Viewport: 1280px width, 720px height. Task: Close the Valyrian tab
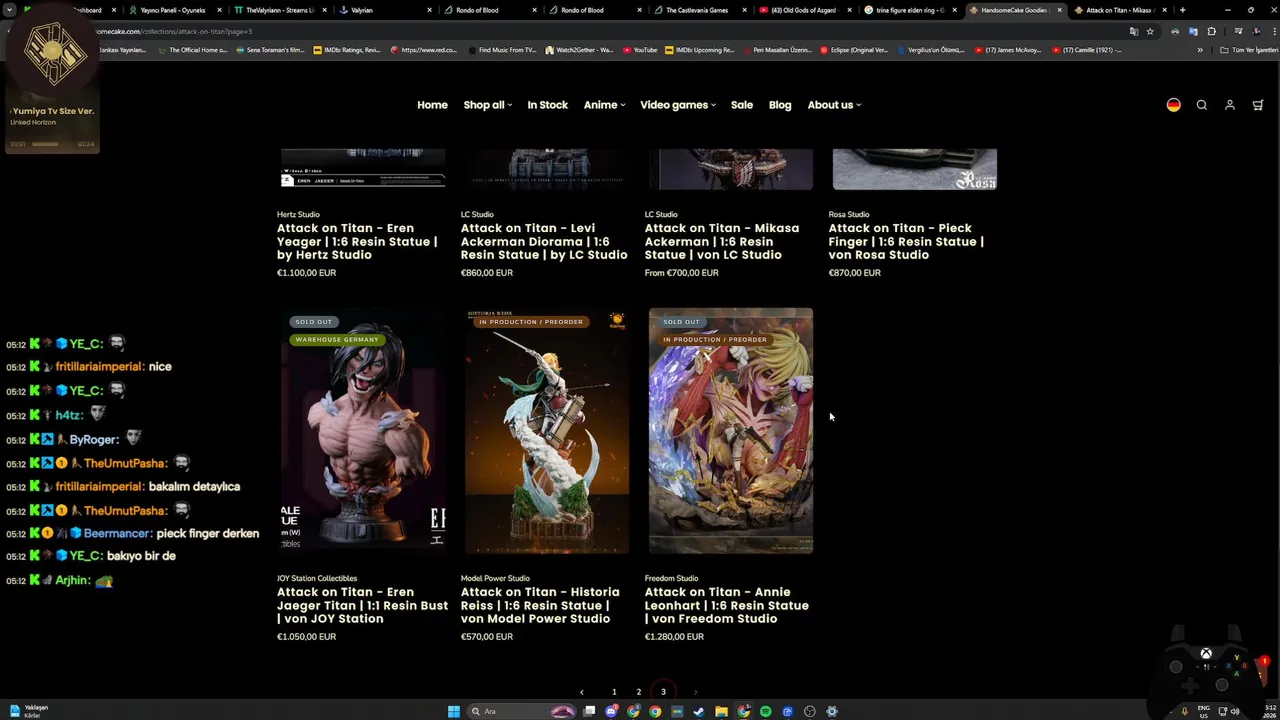430,10
